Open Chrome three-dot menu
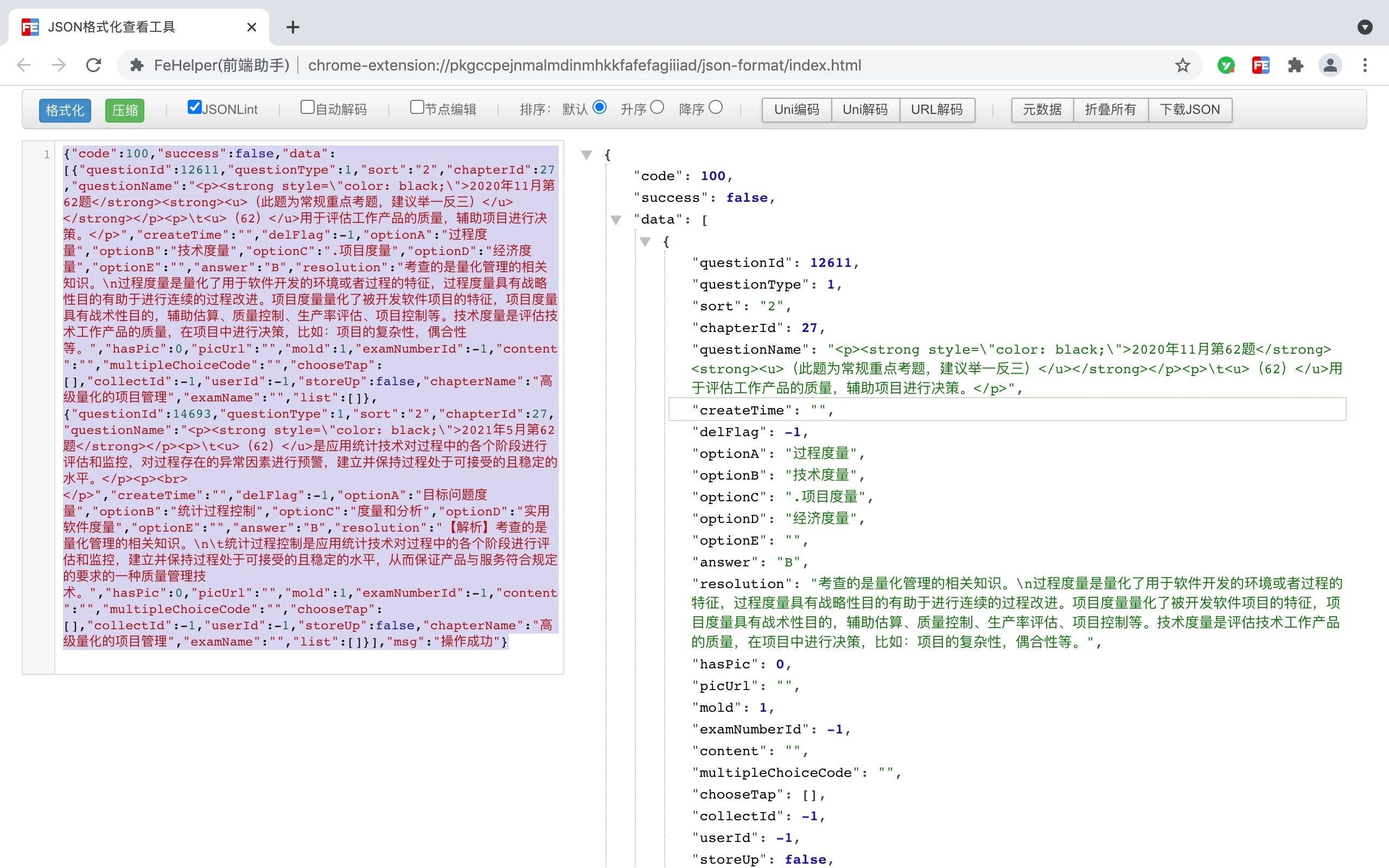1389x868 pixels. 1365,66
